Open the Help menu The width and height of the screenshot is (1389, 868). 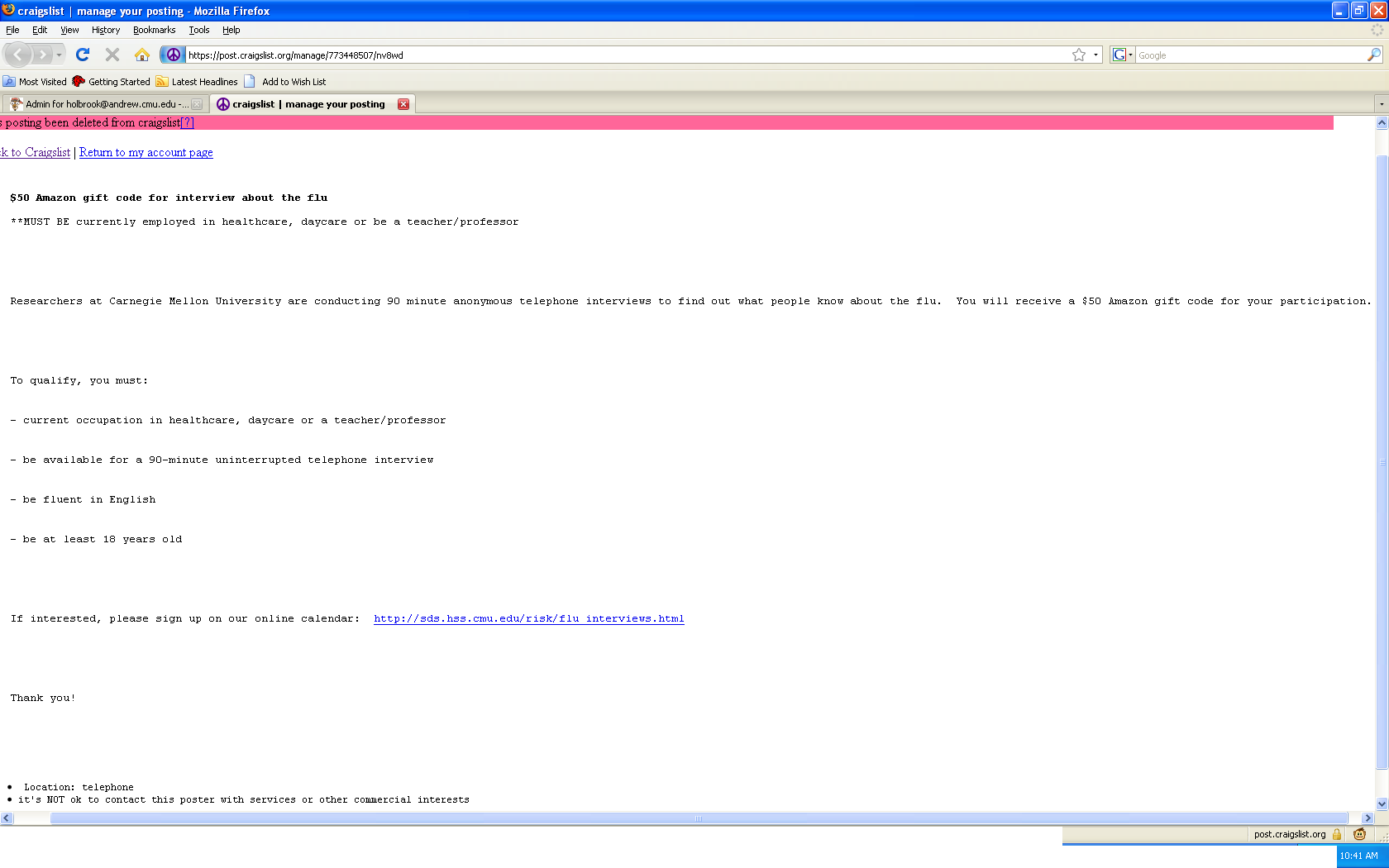(231, 30)
